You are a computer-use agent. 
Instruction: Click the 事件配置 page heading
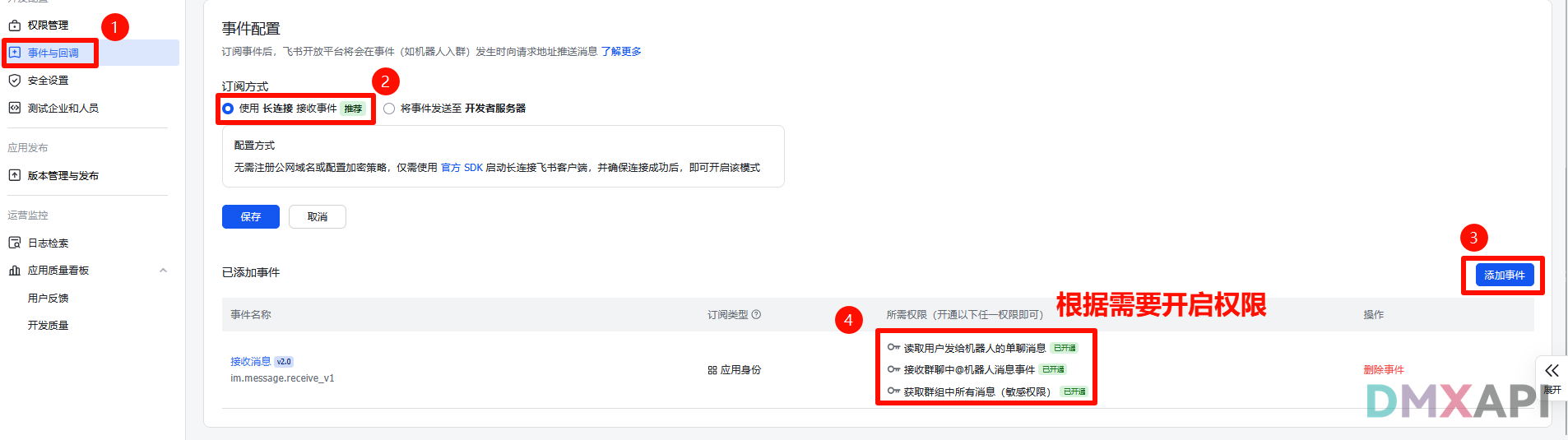[x=251, y=29]
